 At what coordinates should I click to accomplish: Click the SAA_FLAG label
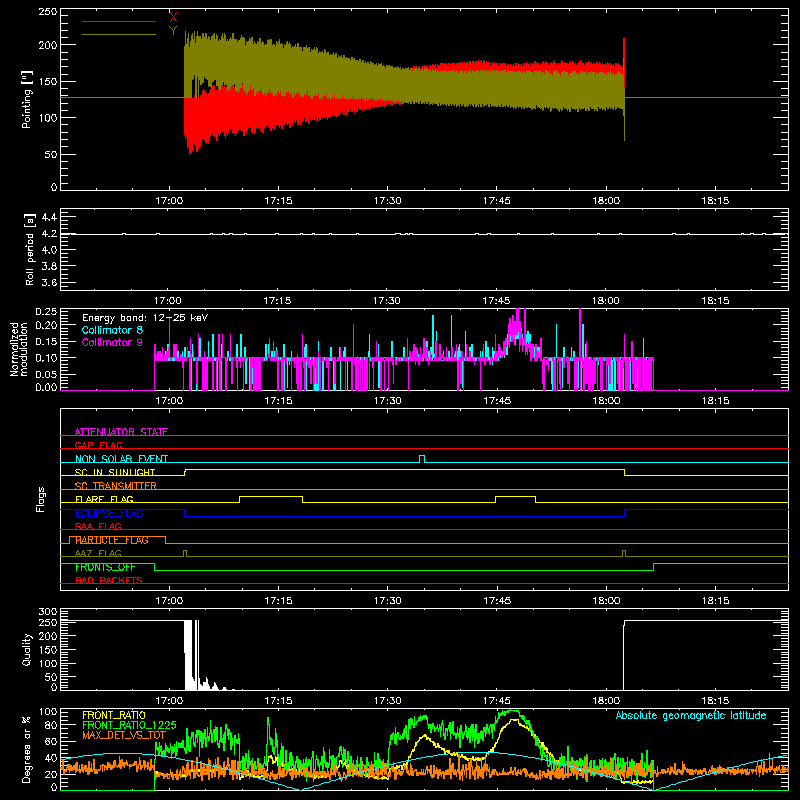[98, 526]
